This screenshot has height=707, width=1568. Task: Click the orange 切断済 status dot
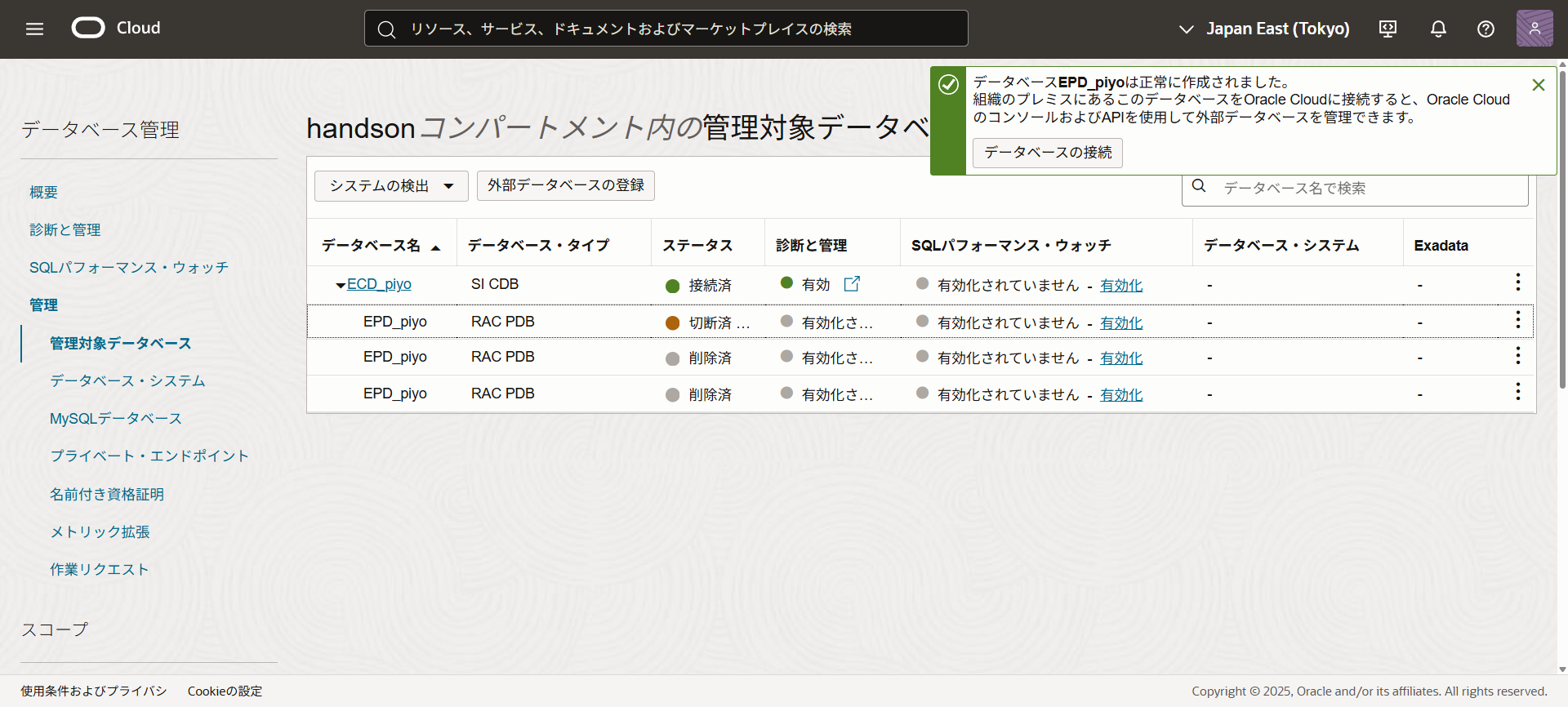point(673,323)
